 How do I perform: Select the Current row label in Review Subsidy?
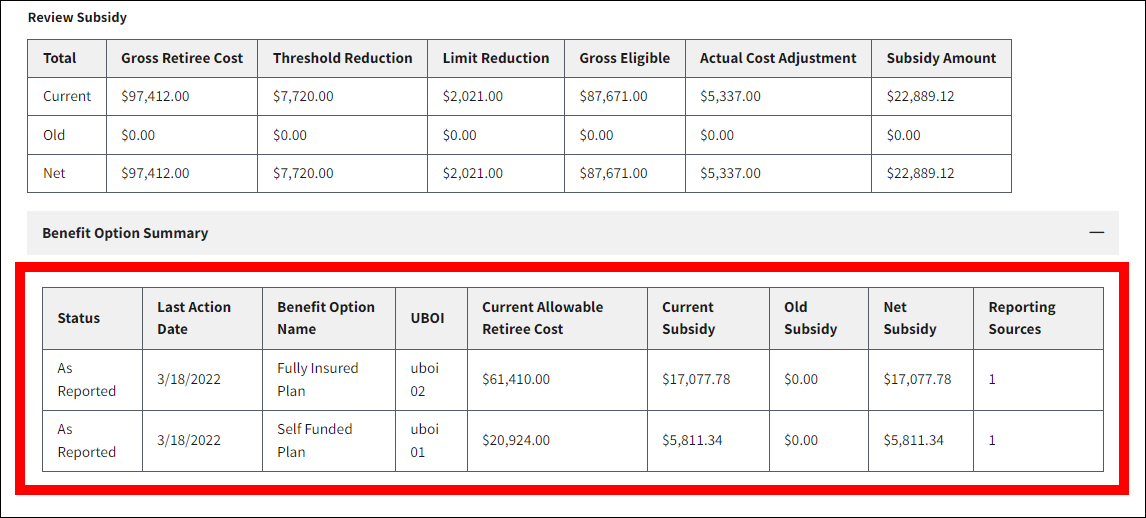pos(67,96)
